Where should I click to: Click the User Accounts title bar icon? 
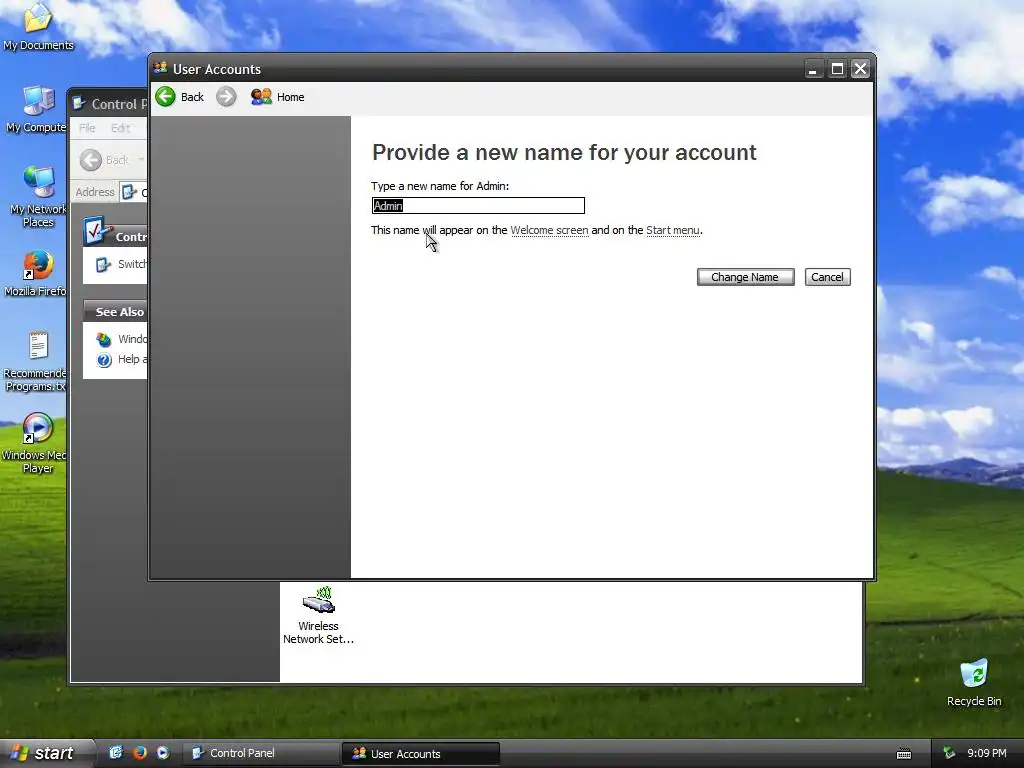pyautogui.click(x=161, y=68)
